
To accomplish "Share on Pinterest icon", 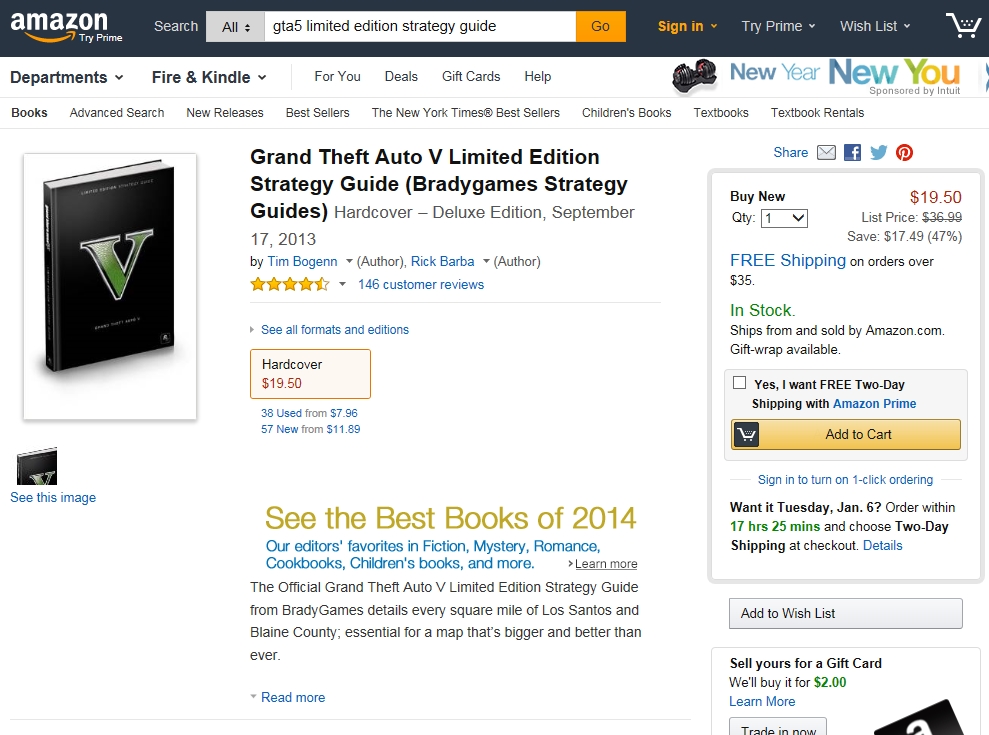I will 904,153.
